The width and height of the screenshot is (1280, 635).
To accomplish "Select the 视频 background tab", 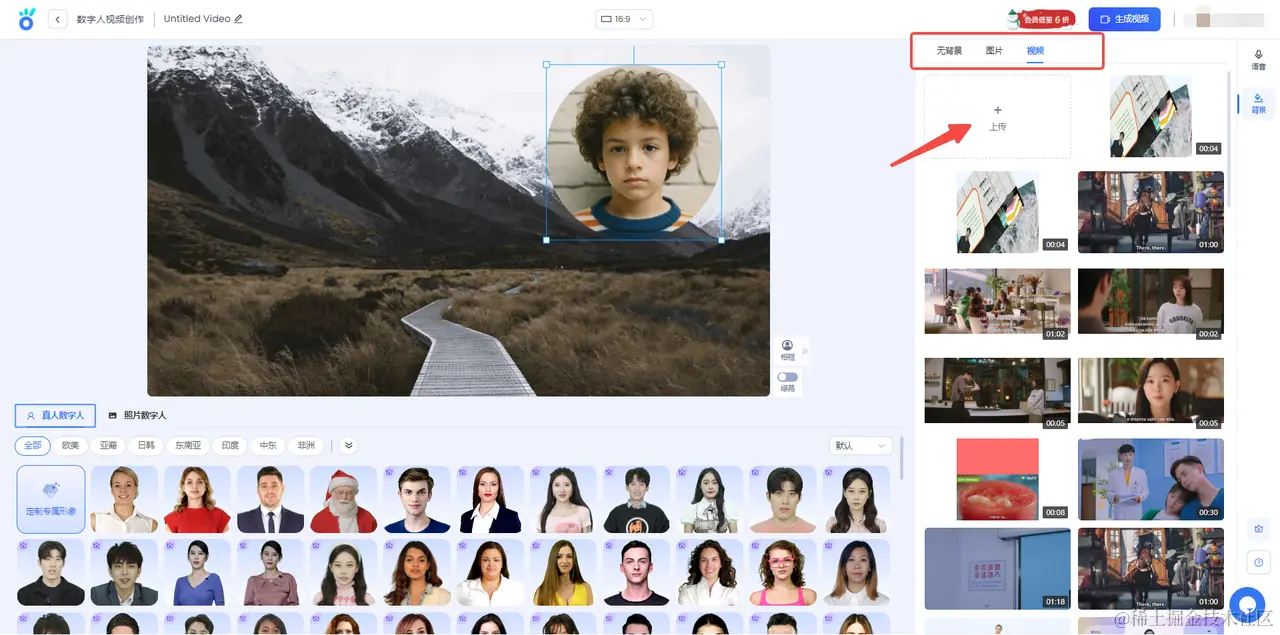I will pyautogui.click(x=1035, y=51).
